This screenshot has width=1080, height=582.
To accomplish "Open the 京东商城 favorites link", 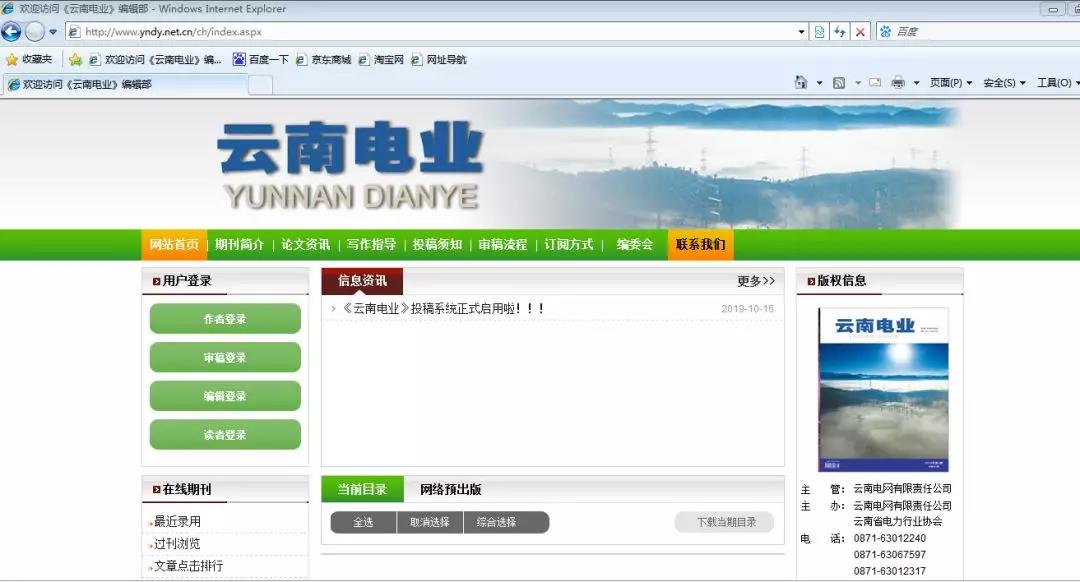I will pos(324,59).
